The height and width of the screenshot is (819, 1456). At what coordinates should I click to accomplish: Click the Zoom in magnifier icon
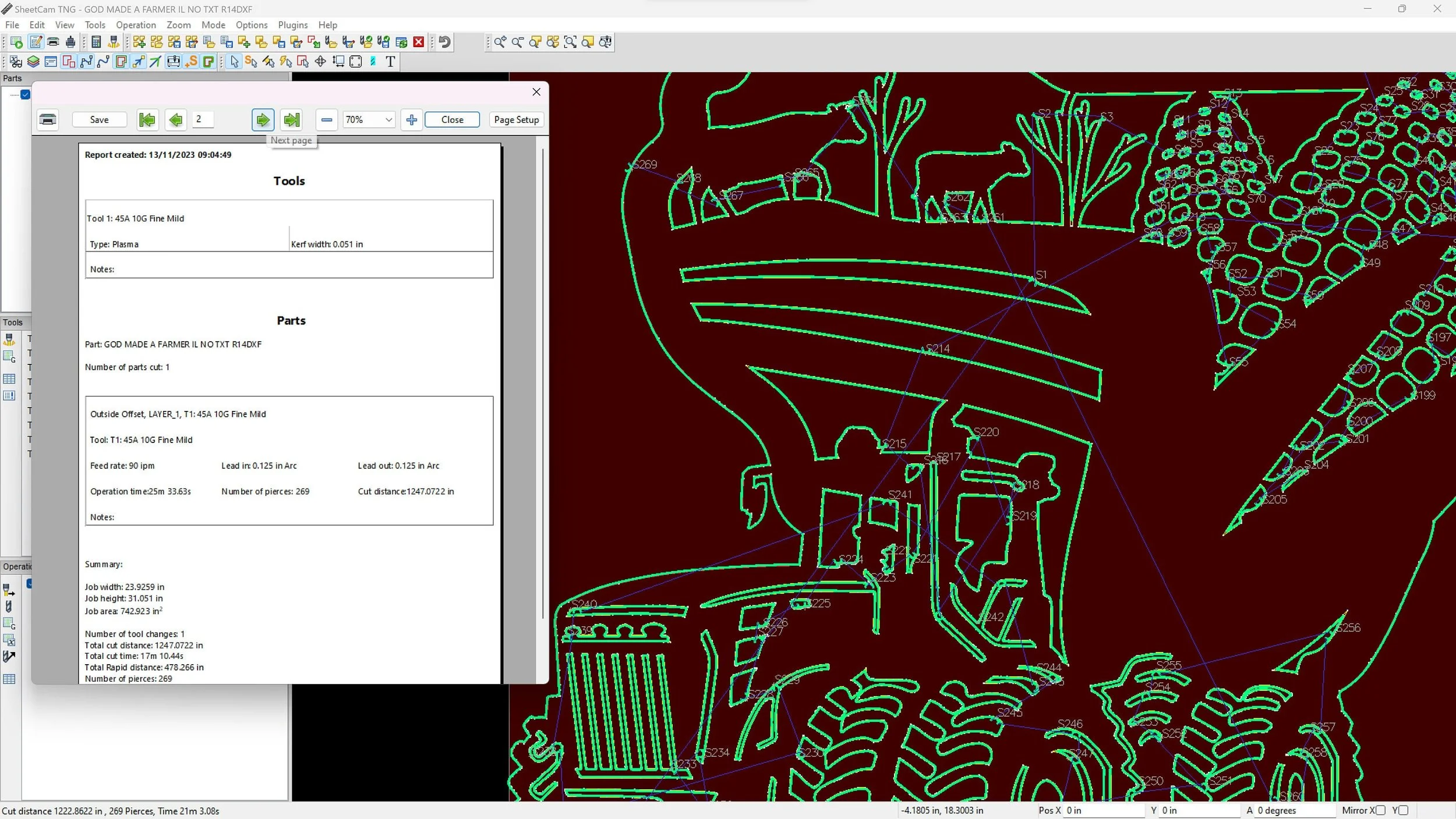coord(500,42)
